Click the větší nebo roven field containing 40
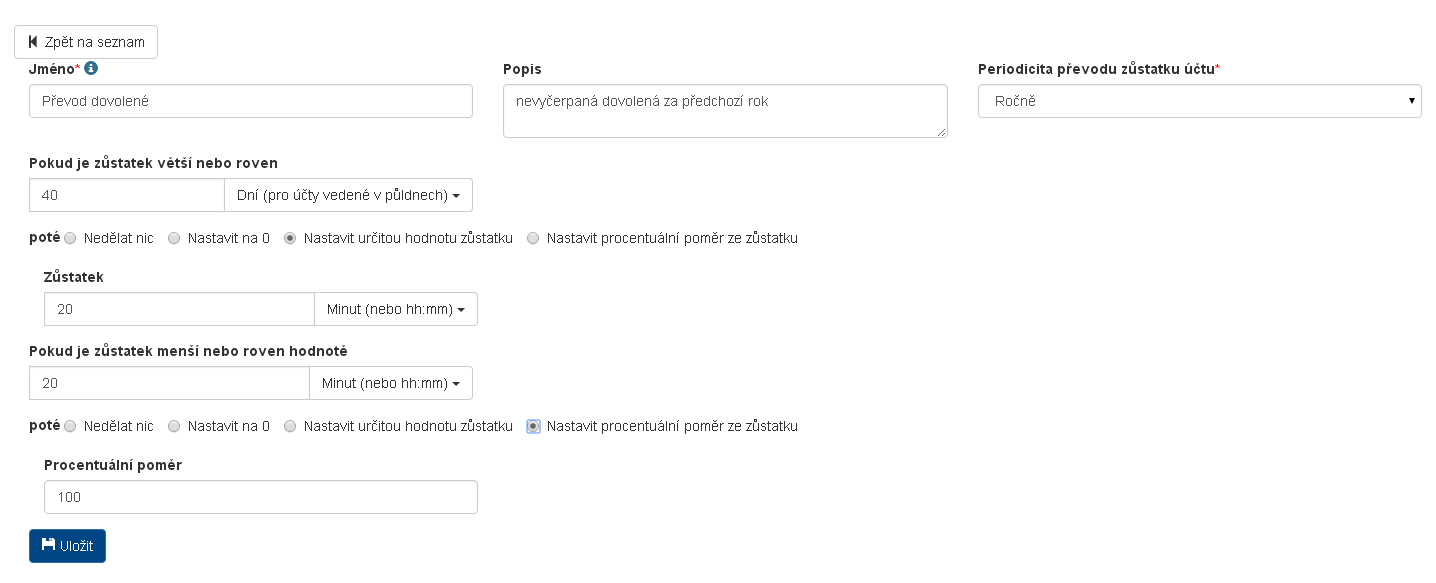This screenshot has height=583, width=1436. tap(126, 196)
